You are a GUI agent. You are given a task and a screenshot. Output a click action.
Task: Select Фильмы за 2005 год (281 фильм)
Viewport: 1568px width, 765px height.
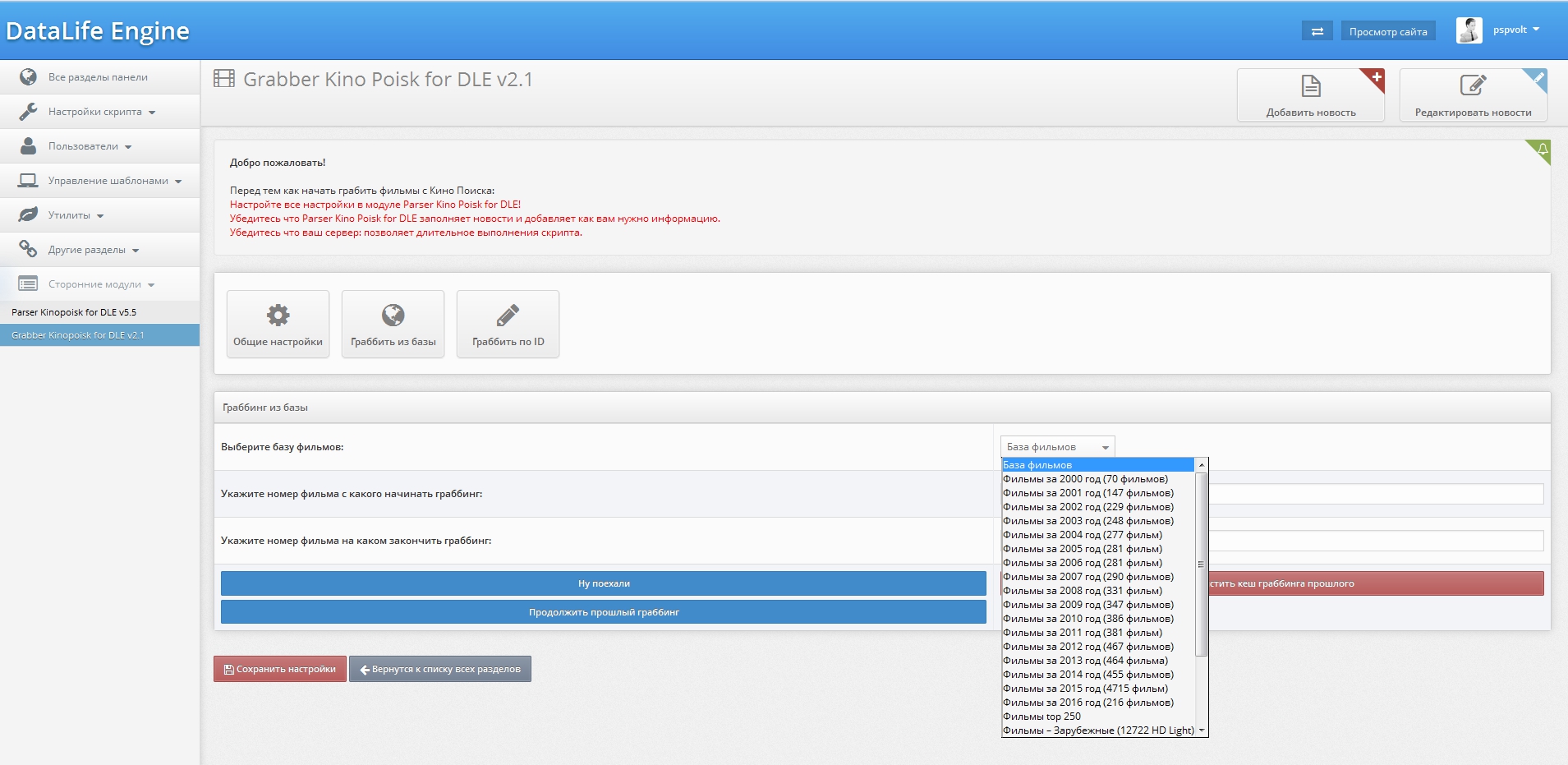[x=1098, y=549]
